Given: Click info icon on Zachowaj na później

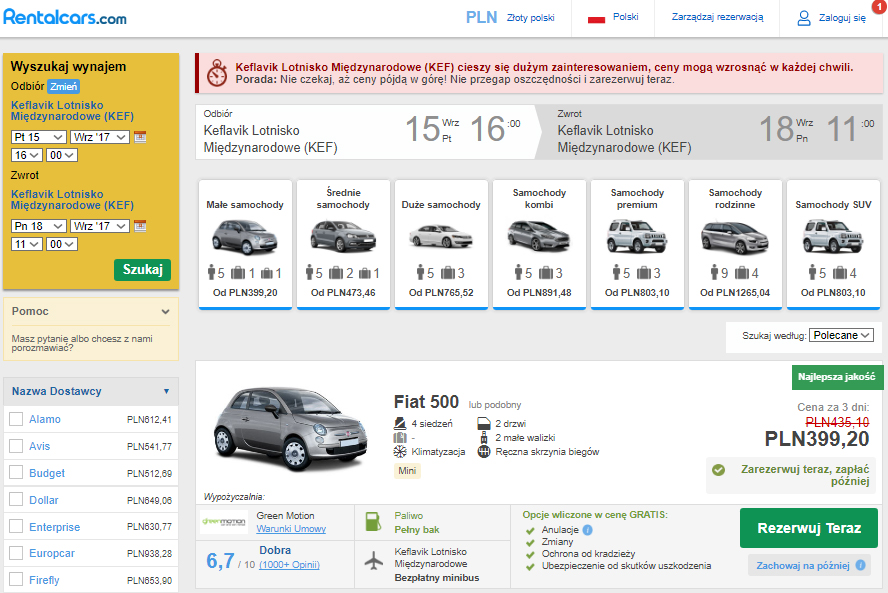Looking at the screenshot, I should (x=858, y=565).
